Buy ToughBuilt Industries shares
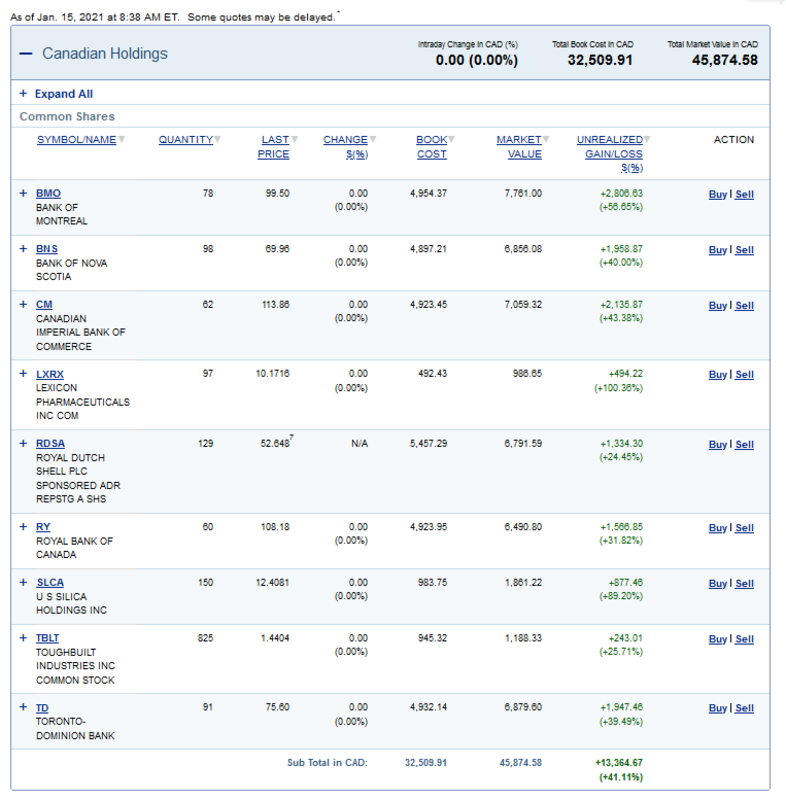The height and width of the screenshot is (800, 786). (718, 639)
